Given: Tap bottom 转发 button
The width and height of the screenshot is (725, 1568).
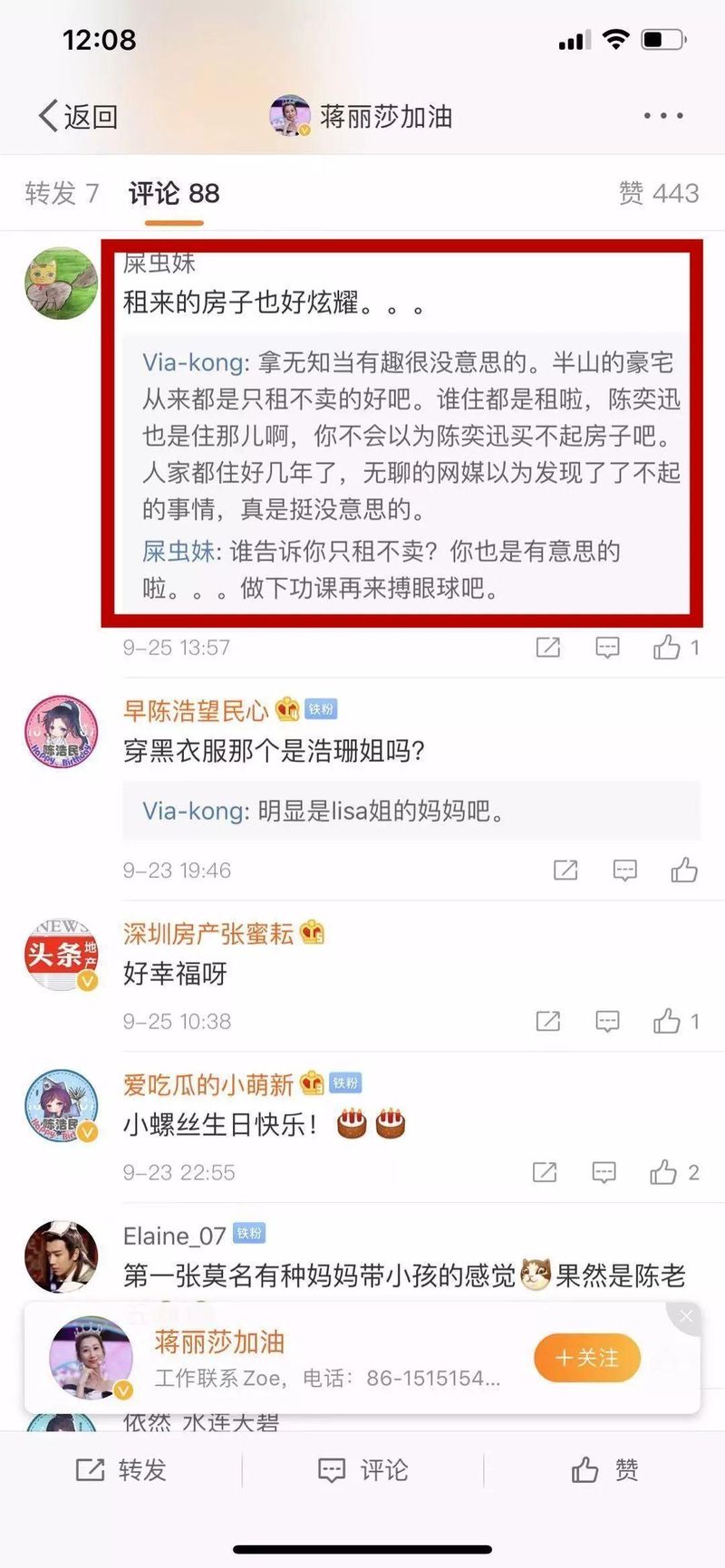Looking at the screenshot, I should (121, 1469).
